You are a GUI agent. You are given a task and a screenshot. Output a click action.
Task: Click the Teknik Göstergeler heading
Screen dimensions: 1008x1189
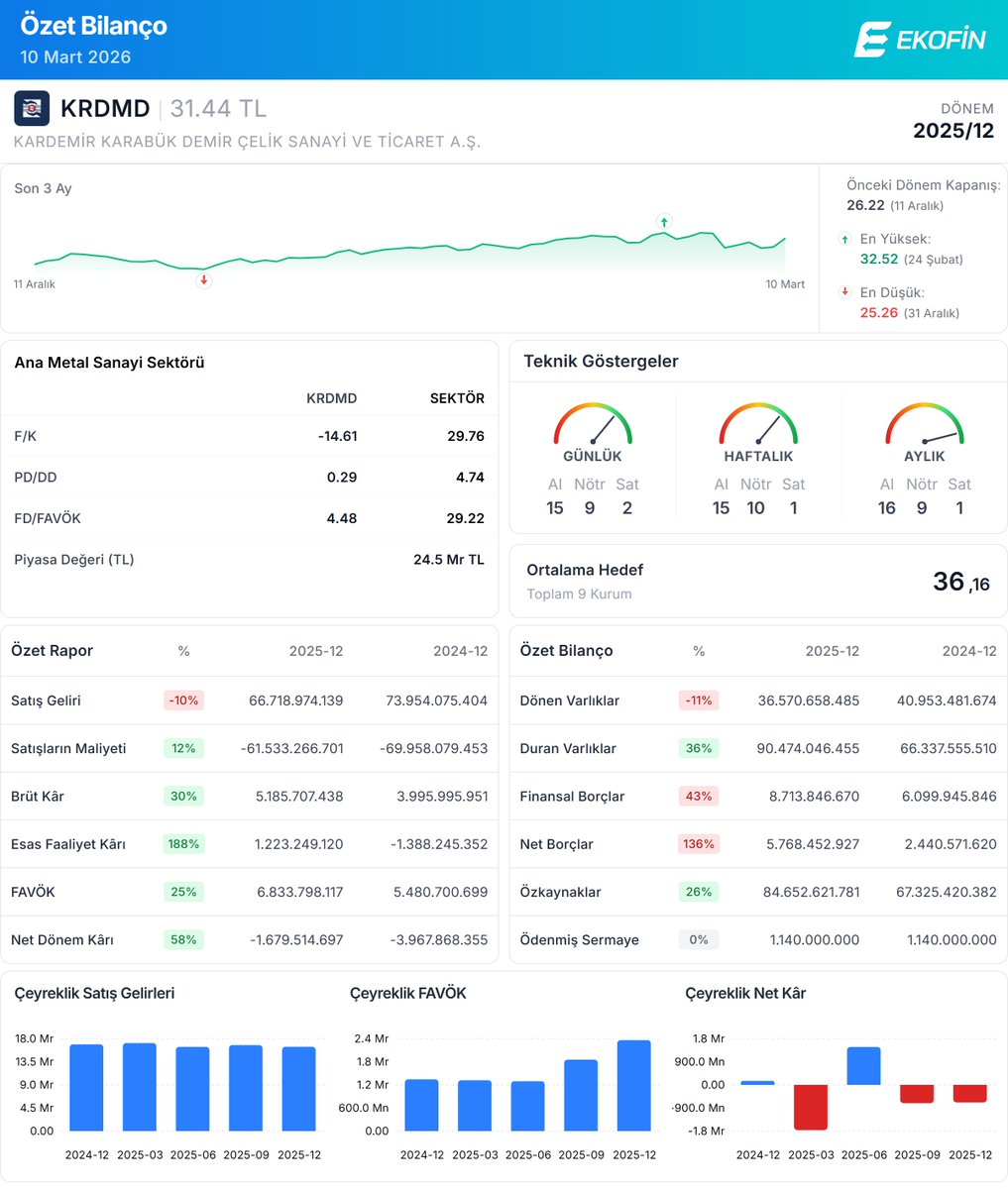pyautogui.click(x=601, y=362)
